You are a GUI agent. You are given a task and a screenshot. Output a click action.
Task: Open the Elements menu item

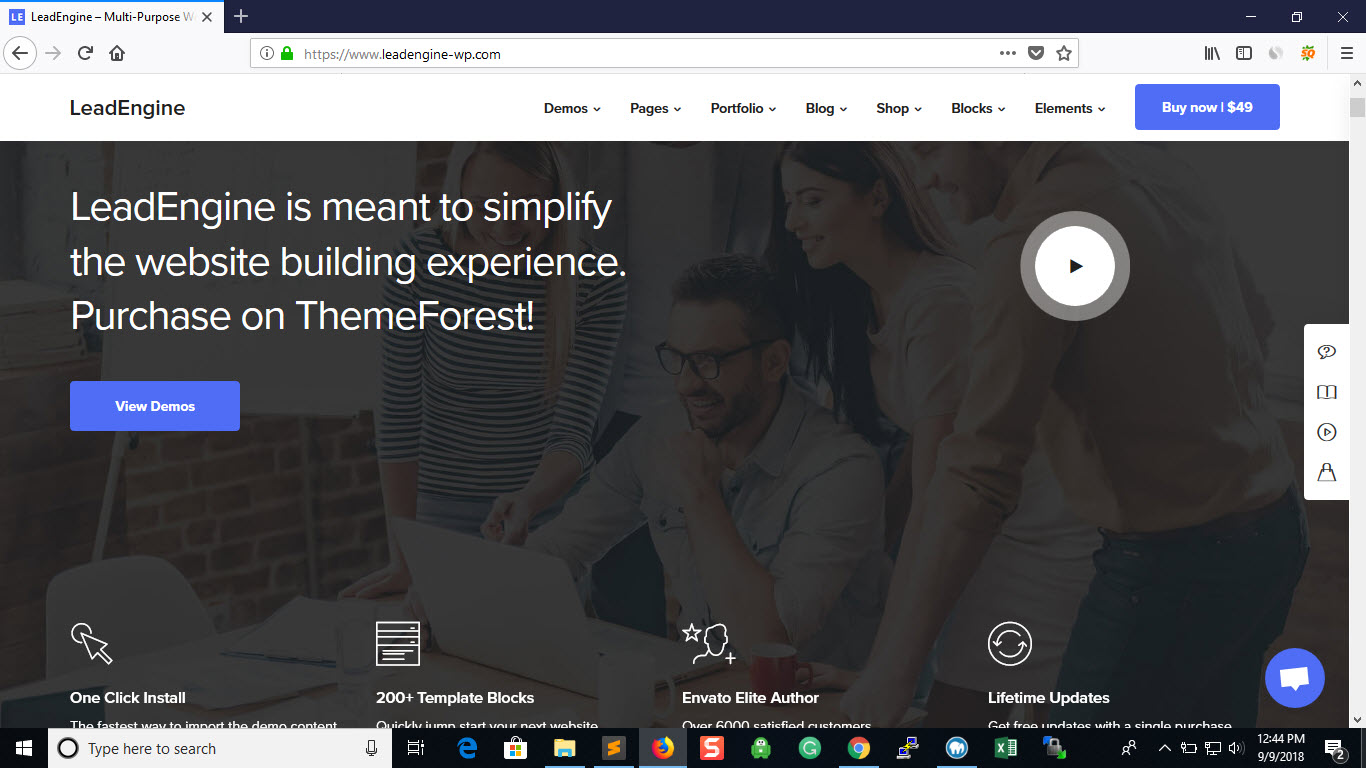click(x=1070, y=108)
